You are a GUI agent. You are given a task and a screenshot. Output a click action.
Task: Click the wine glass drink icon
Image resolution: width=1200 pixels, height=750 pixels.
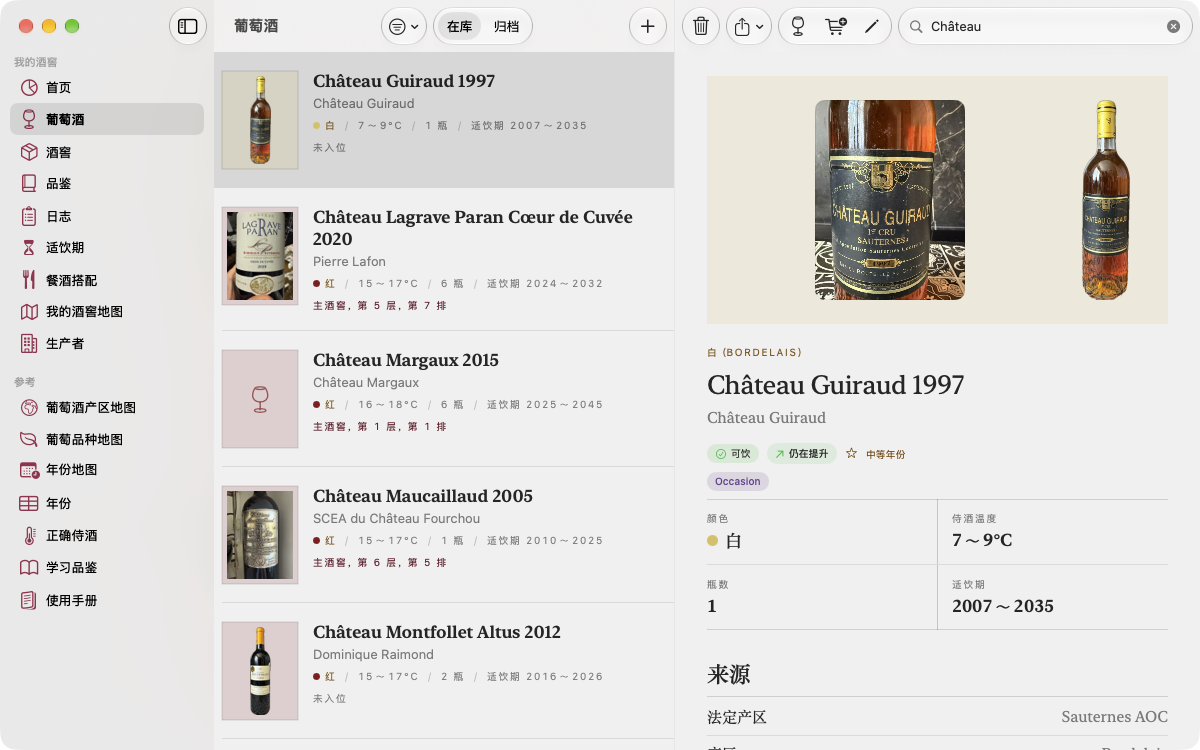[797, 27]
